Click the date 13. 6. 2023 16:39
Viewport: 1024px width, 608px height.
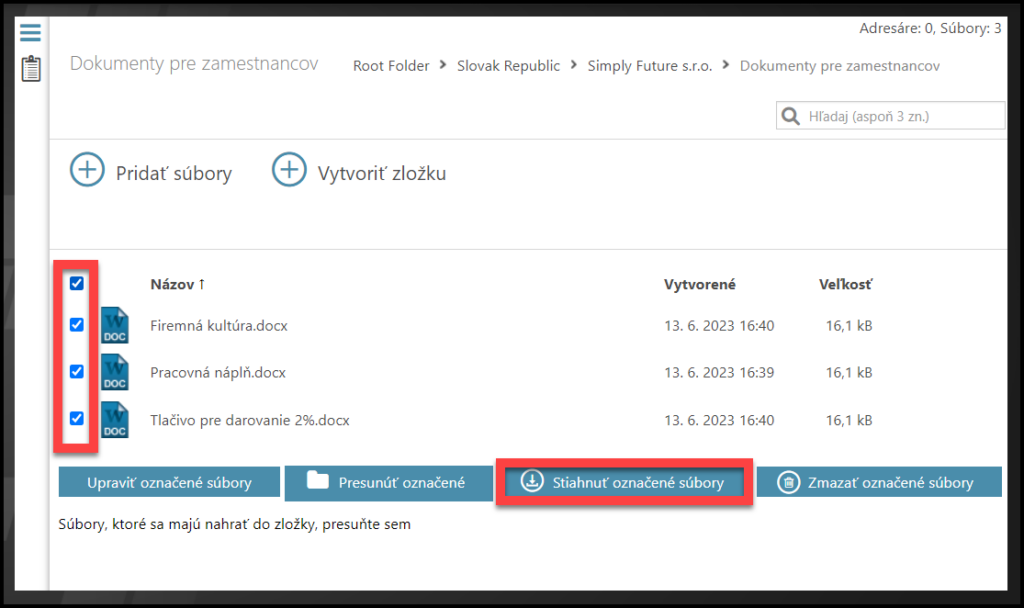pos(719,373)
